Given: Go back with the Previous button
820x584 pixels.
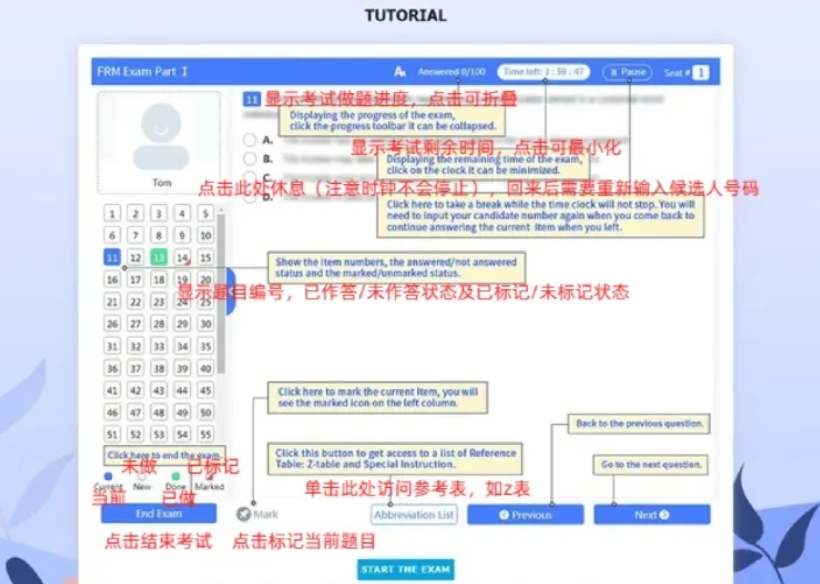Looking at the screenshot, I should [525, 514].
